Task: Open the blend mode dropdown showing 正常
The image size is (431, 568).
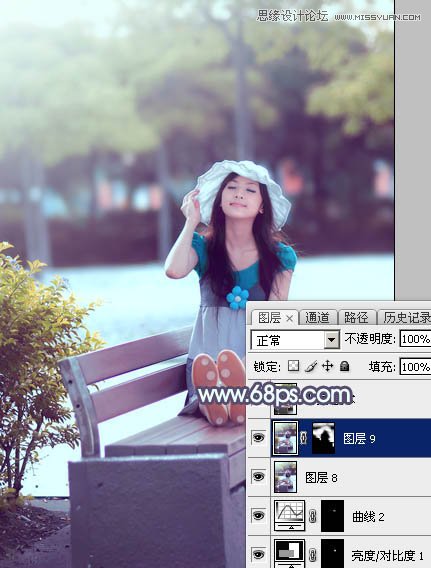Action: 295,340
